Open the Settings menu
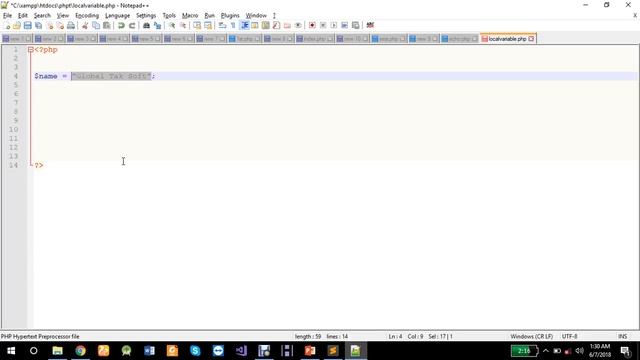 [146, 16]
